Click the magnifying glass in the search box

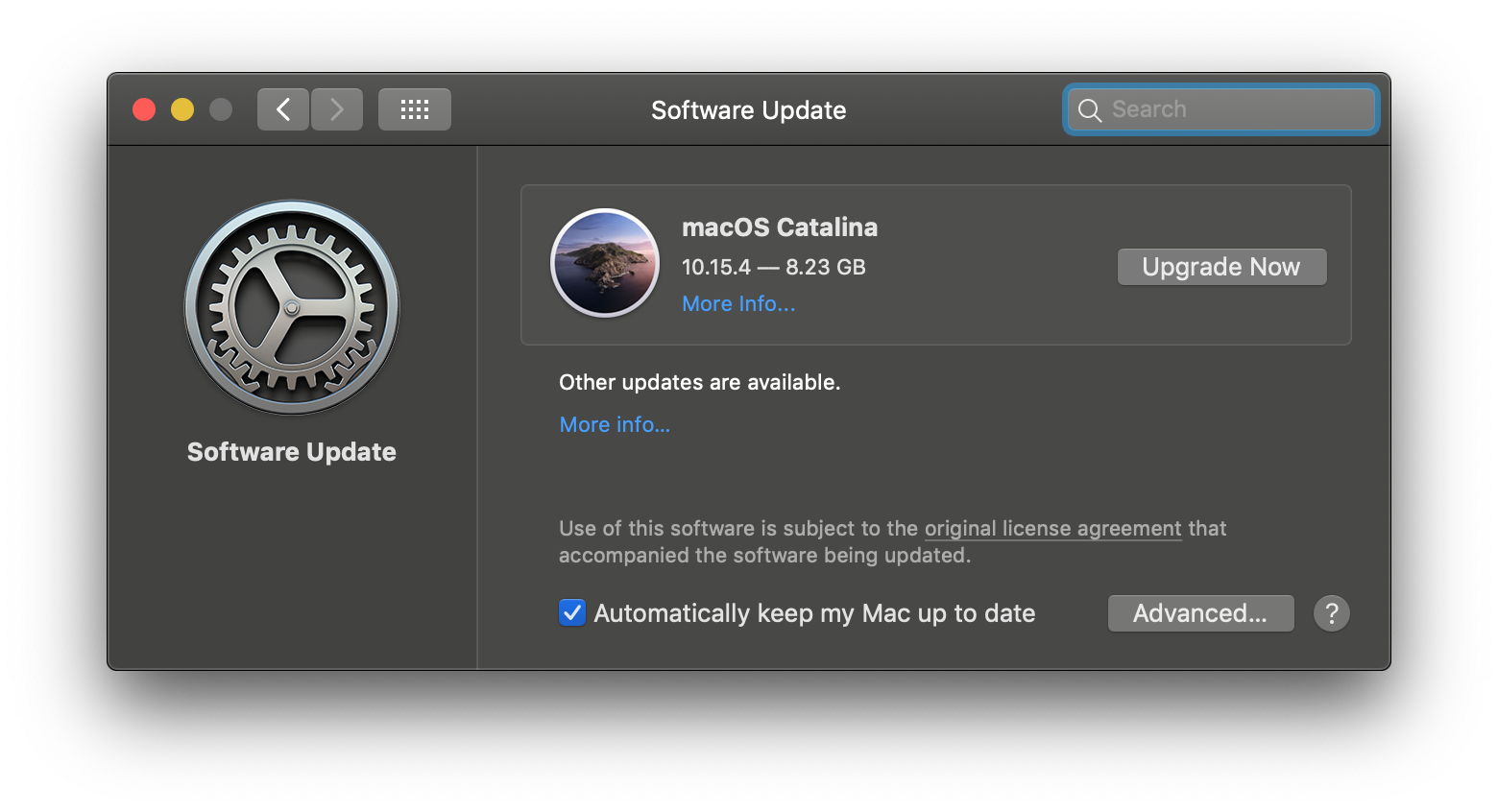coord(1089,110)
